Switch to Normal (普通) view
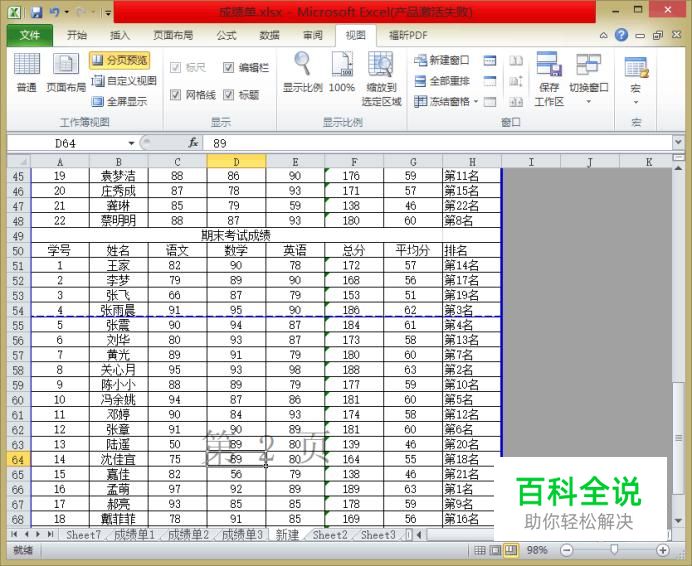Screen dimensions: 692x566 pyautogui.click(x=26, y=72)
